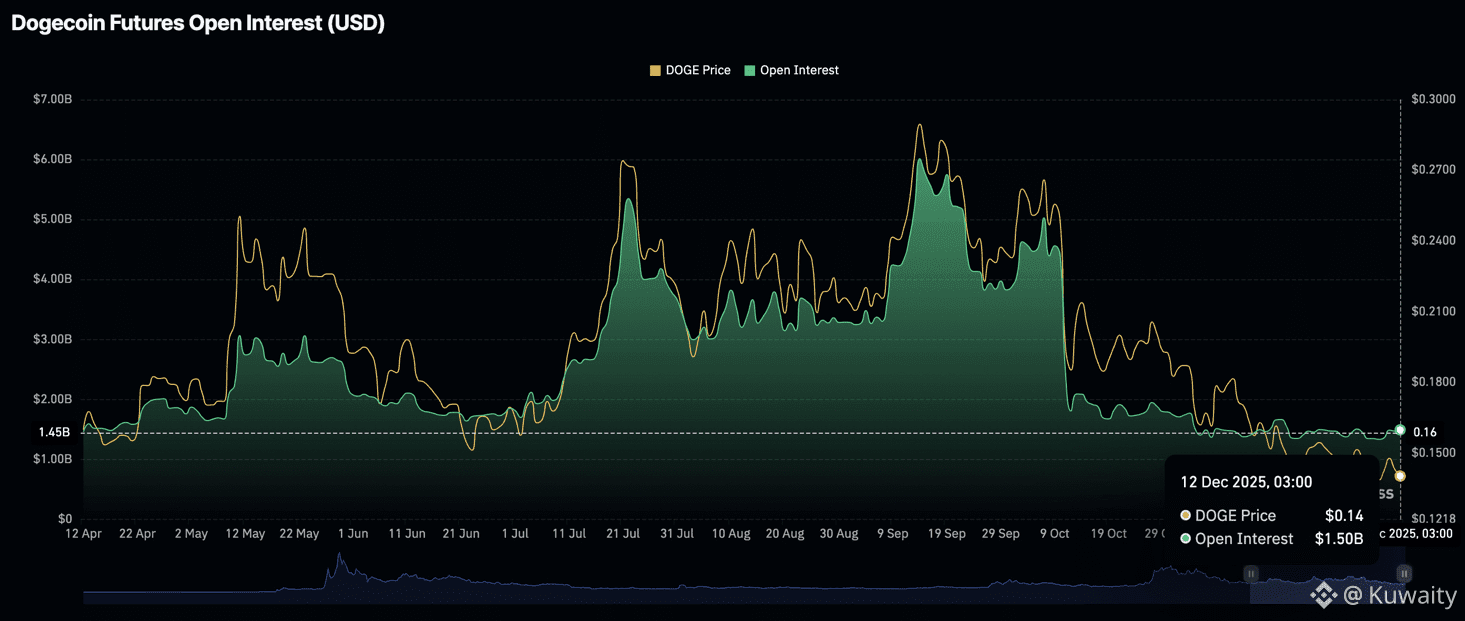This screenshot has height=621, width=1465.
Task: Toggle the Open Interest legend series
Action: 798,70
